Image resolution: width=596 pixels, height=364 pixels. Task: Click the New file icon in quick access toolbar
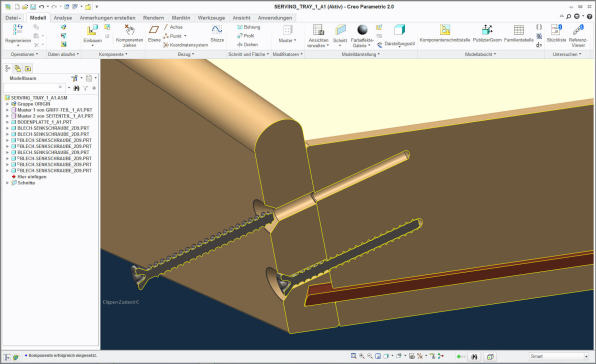click(x=17, y=7)
